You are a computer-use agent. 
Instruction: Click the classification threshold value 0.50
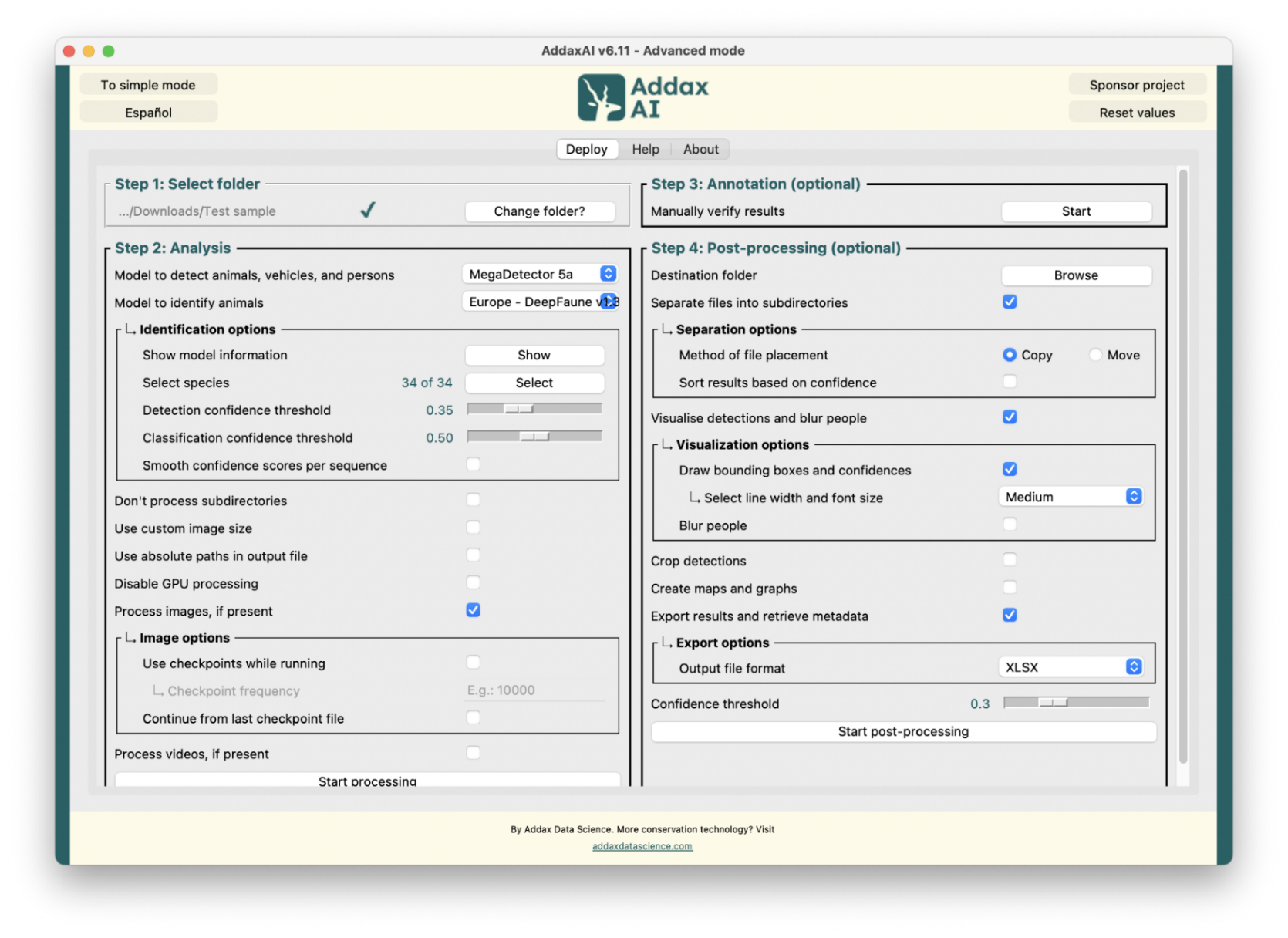tap(439, 438)
